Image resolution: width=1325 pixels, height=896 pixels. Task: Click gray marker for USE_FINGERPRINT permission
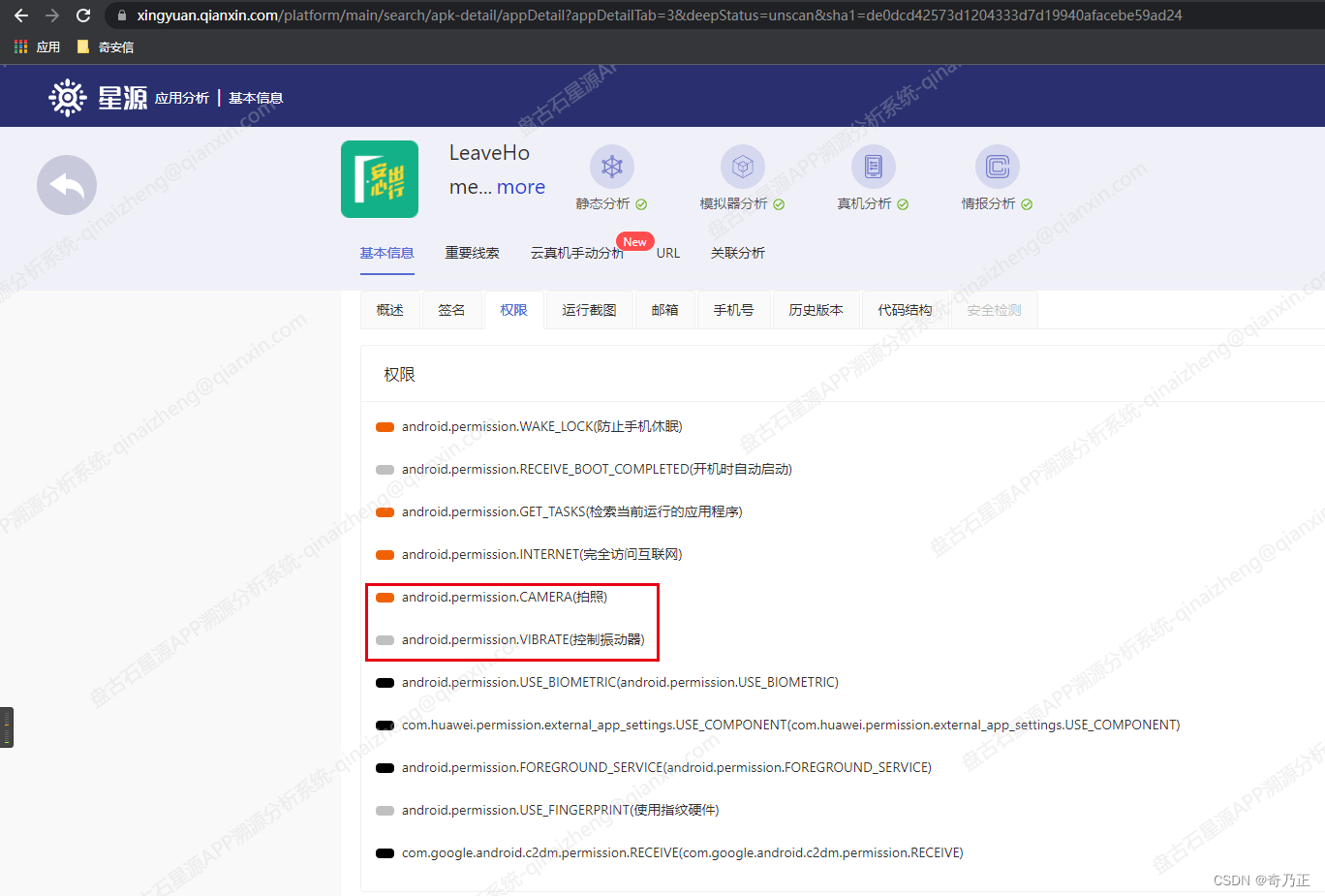[x=385, y=811]
